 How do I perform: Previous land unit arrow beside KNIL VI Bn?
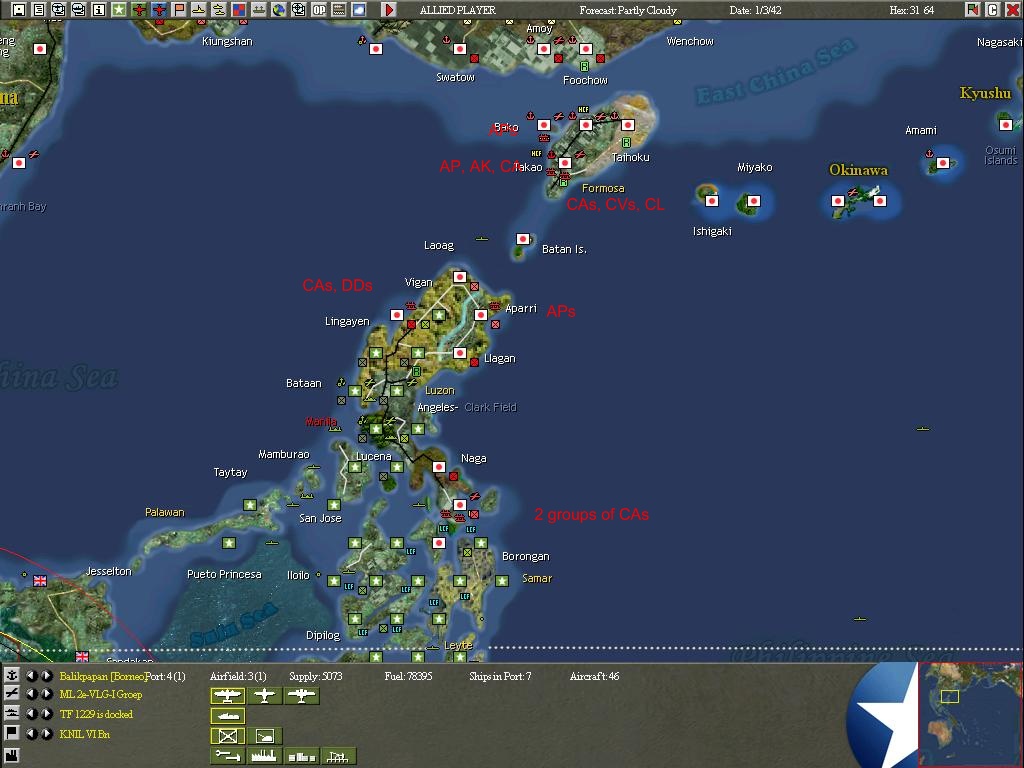32,734
